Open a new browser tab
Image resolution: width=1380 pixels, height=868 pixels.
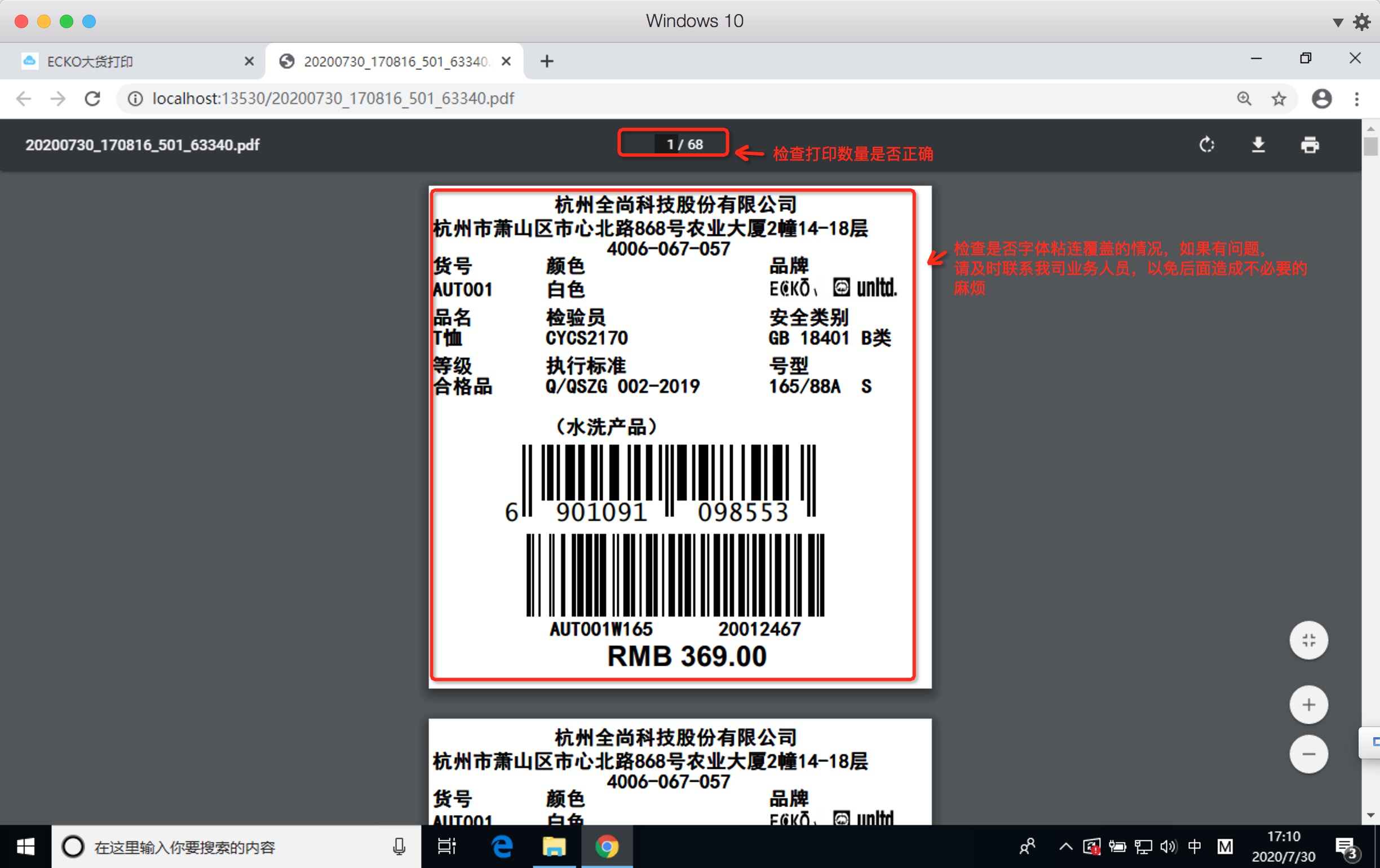(547, 61)
